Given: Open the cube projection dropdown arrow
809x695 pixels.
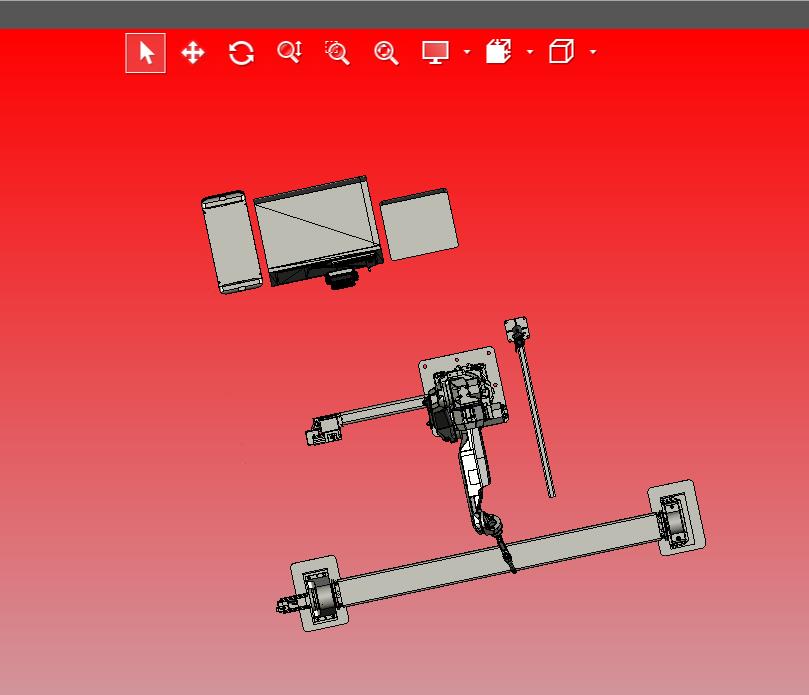Looking at the screenshot, I should tap(593, 52).
